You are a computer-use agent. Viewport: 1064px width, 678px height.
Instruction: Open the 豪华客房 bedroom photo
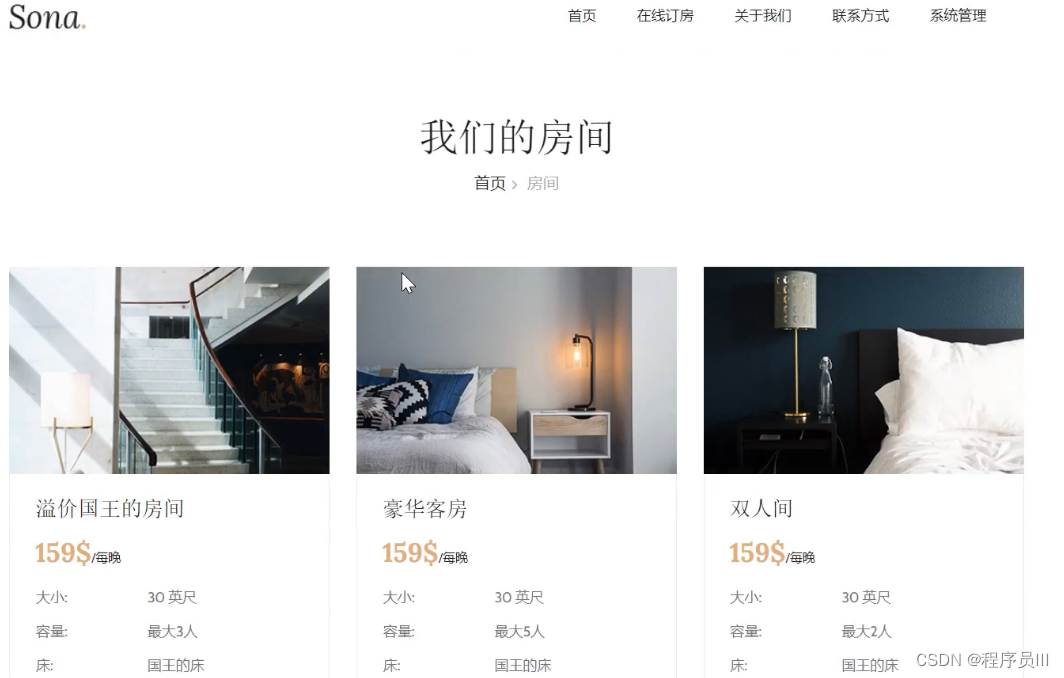pyautogui.click(x=516, y=370)
